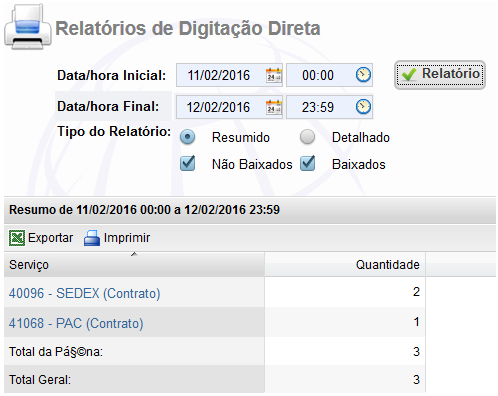The height and width of the screenshot is (396, 498).
Task: Open the 40096 - SEDEX (Contrato) link
Action: coord(85,293)
